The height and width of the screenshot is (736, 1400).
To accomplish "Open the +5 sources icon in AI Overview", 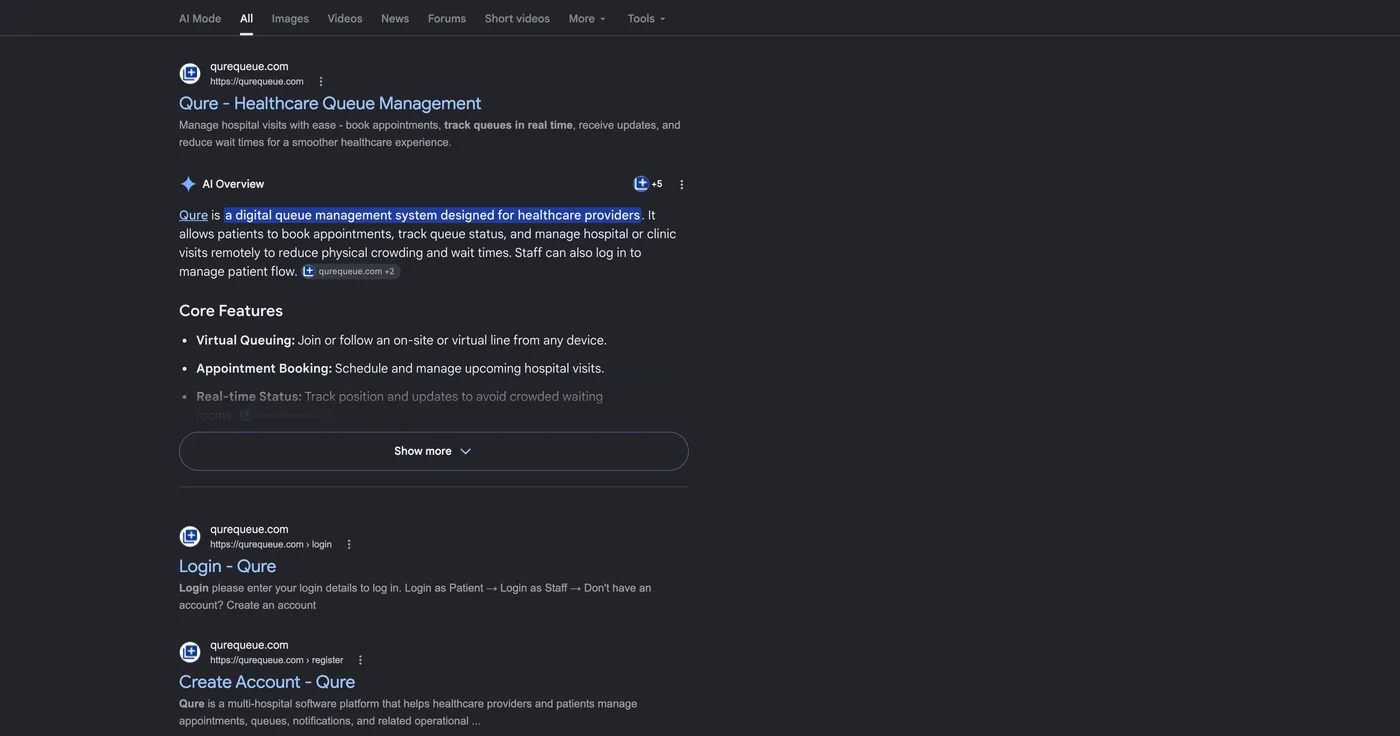I will point(648,184).
